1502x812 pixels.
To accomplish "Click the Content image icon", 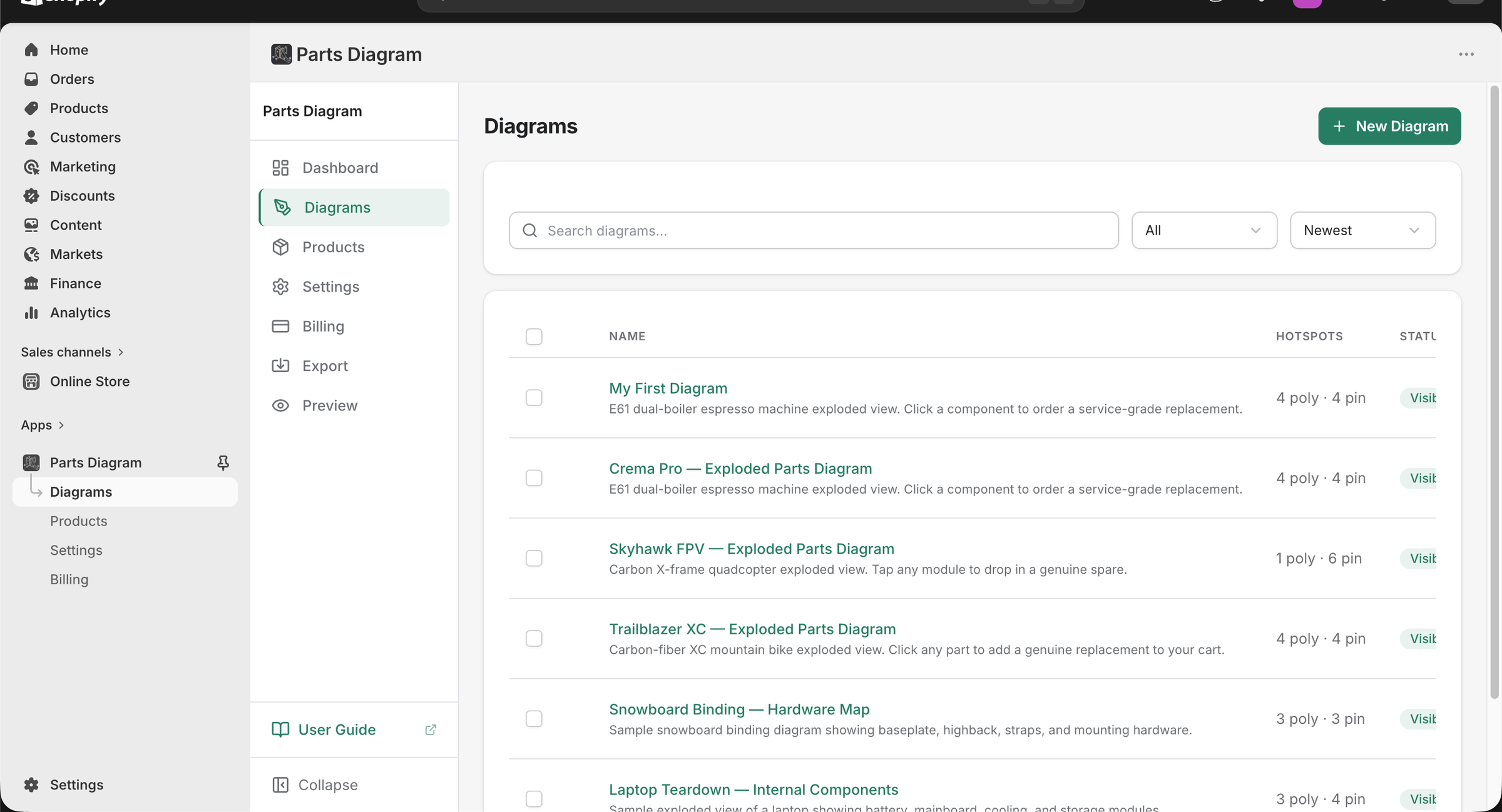I will coord(31,225).
